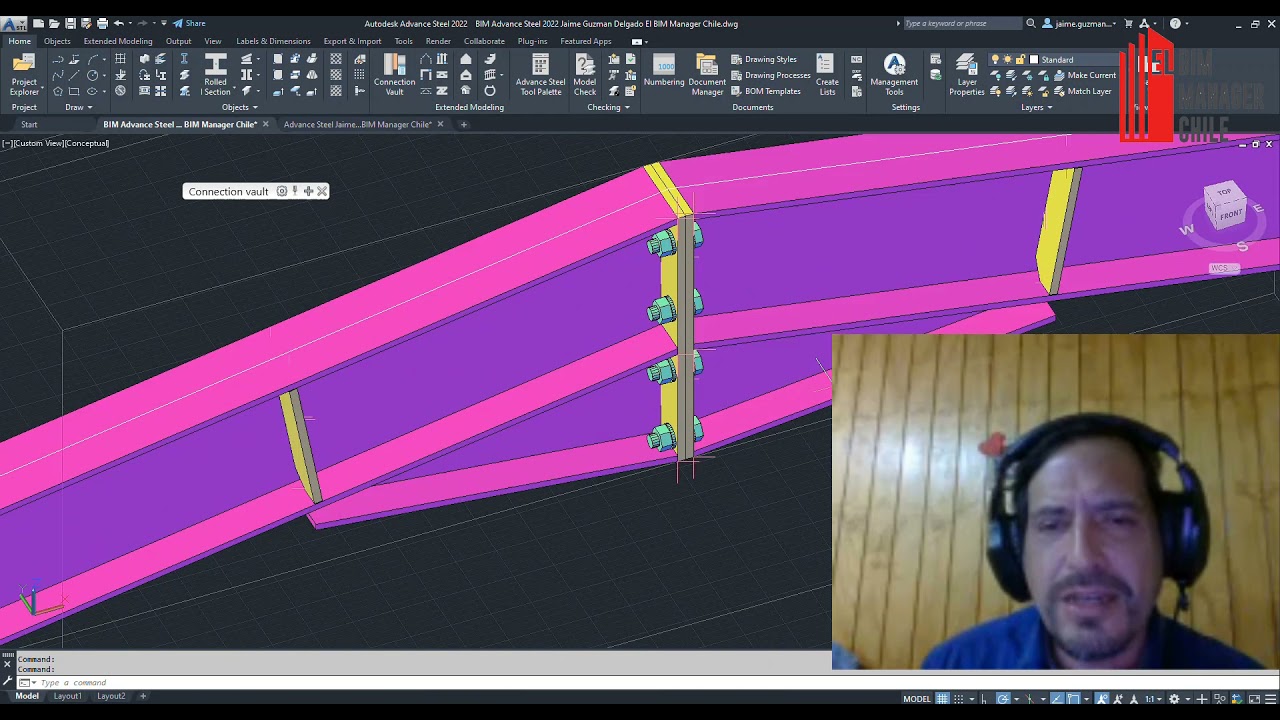Expand the Checking panel dropdown
Screen dimensions: 1280x720
(x=608, y=107)
